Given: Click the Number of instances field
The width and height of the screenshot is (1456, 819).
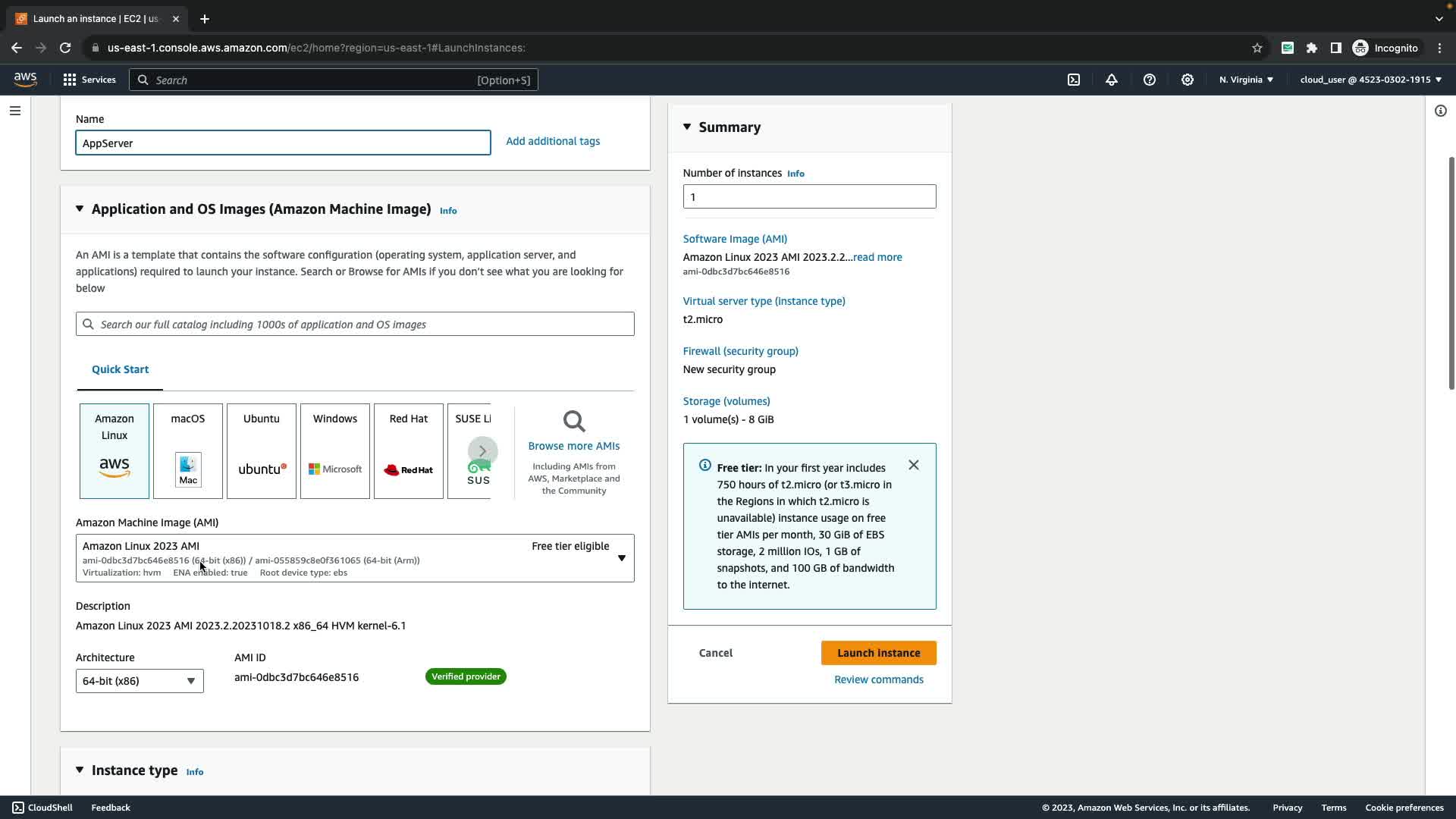Looking at the screenshot, I should click(x=809, y=196).
